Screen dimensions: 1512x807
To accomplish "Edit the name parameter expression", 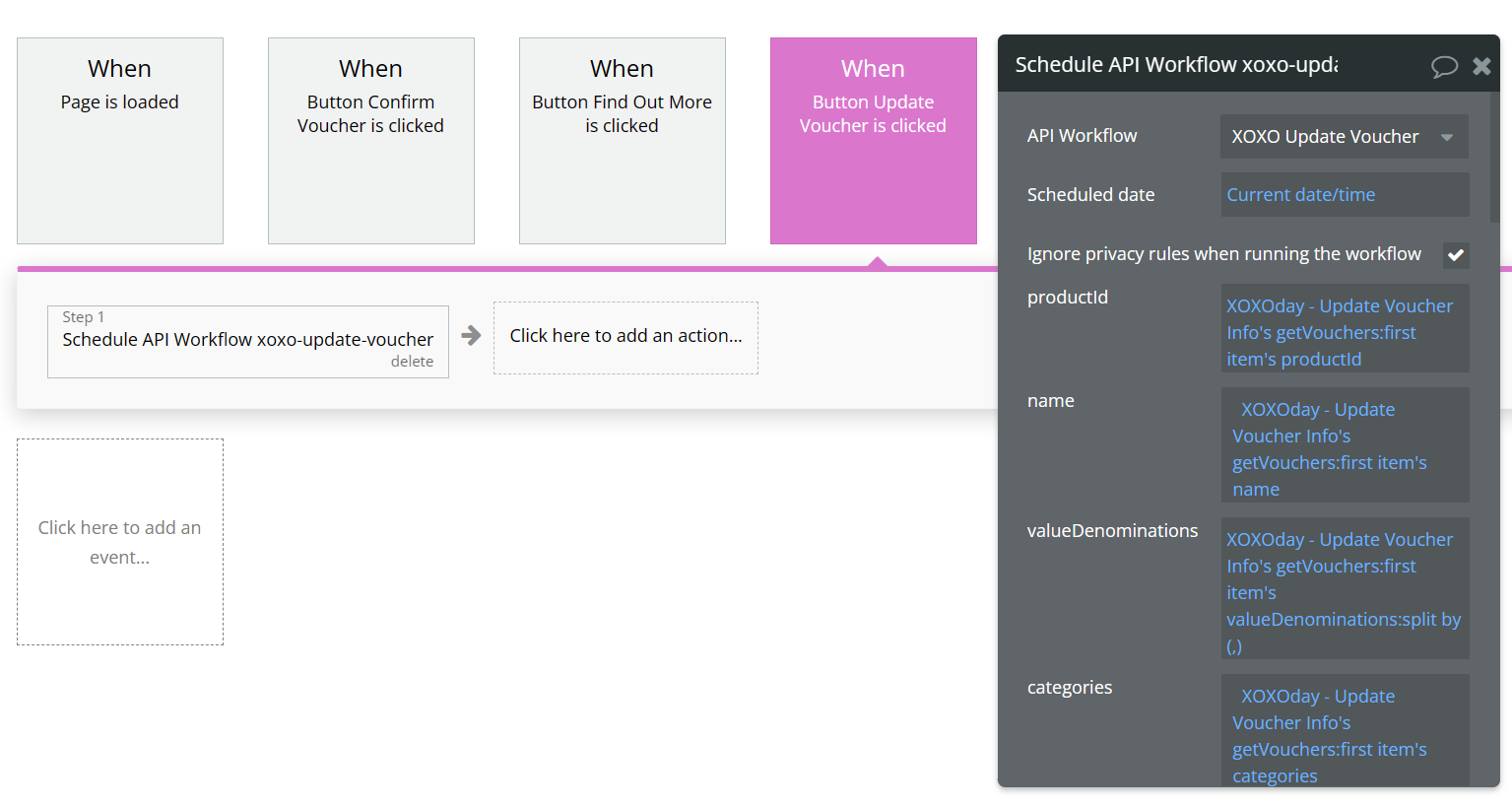I will (1345, 445).
